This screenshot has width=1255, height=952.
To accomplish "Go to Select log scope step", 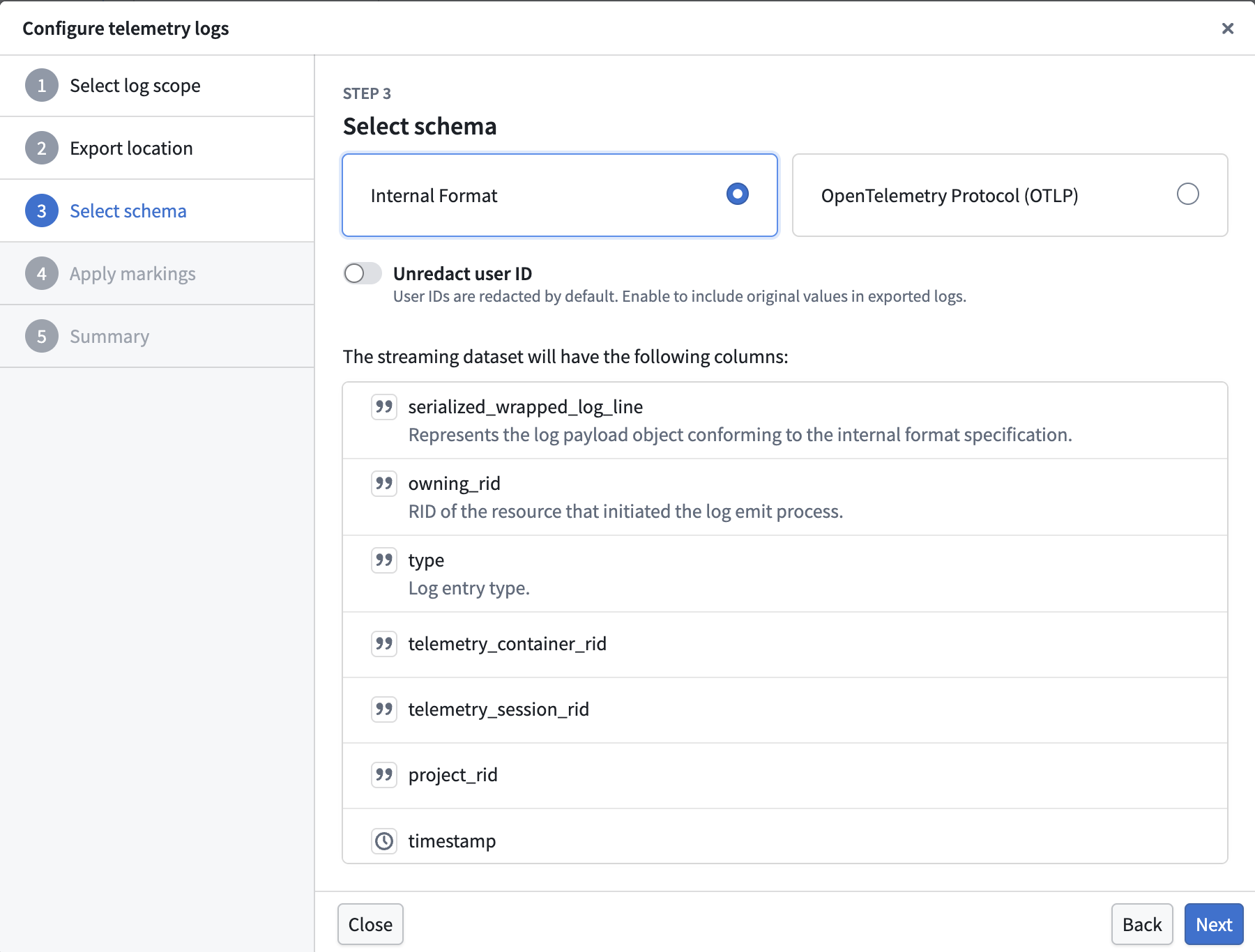I will 157,86.
